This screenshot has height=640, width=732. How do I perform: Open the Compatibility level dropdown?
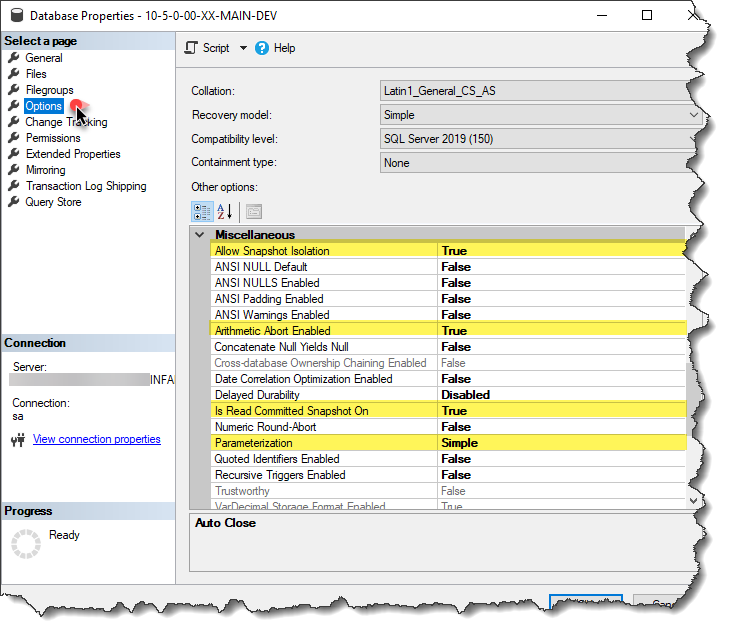tap(538, 139)
